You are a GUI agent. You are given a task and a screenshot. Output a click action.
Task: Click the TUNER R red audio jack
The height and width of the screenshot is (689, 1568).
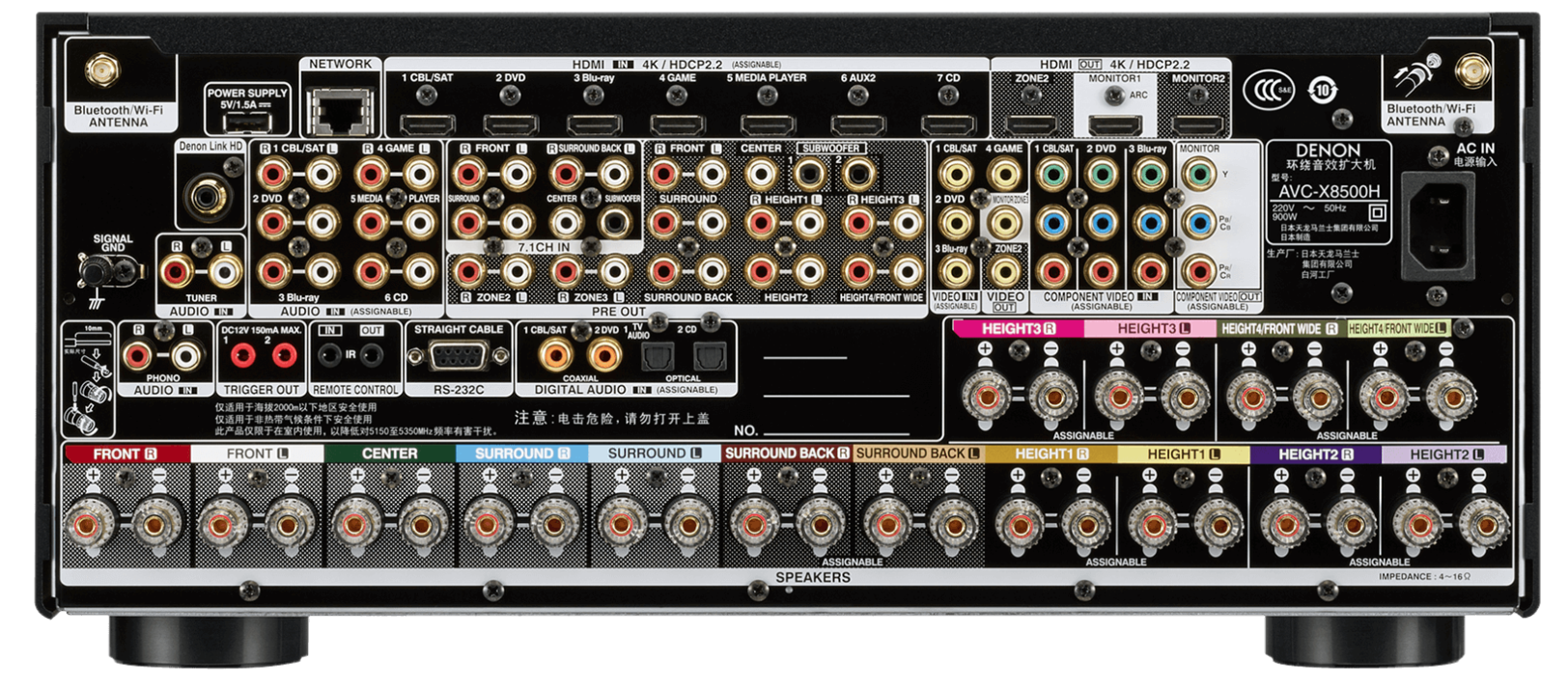click(176, 271)
